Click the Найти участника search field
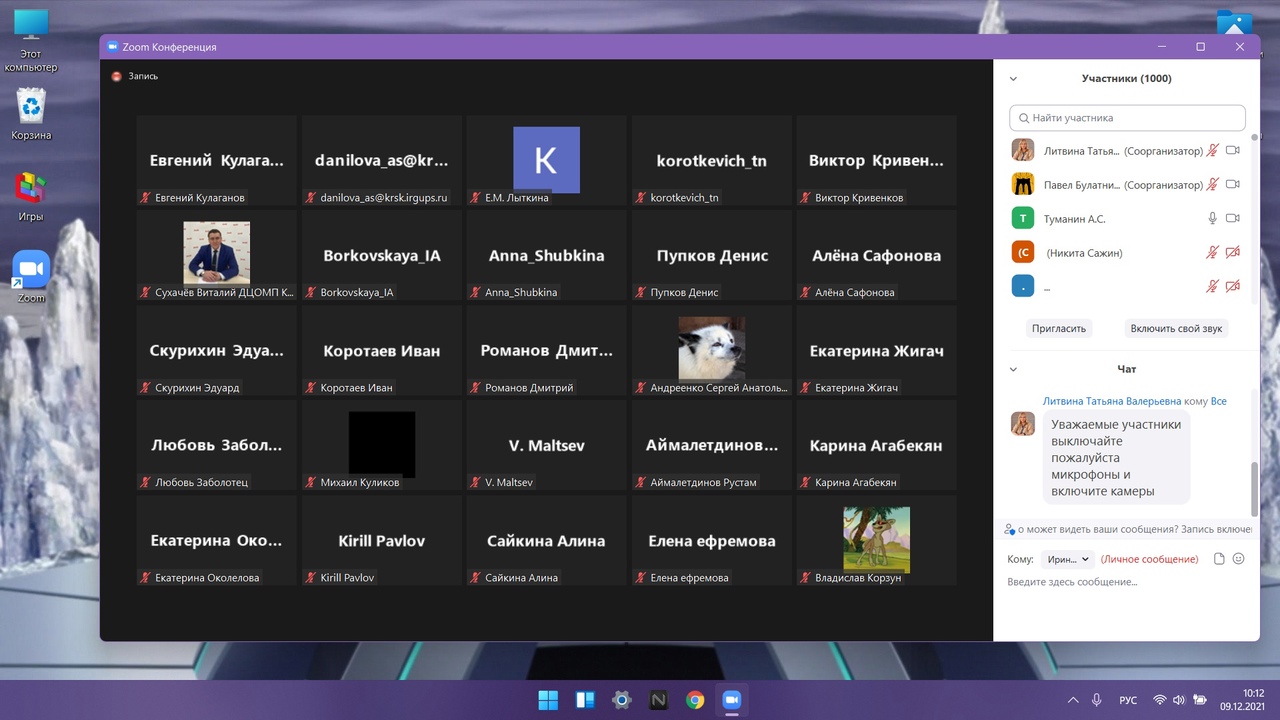1280x720 pixels. click(1127, 118)
